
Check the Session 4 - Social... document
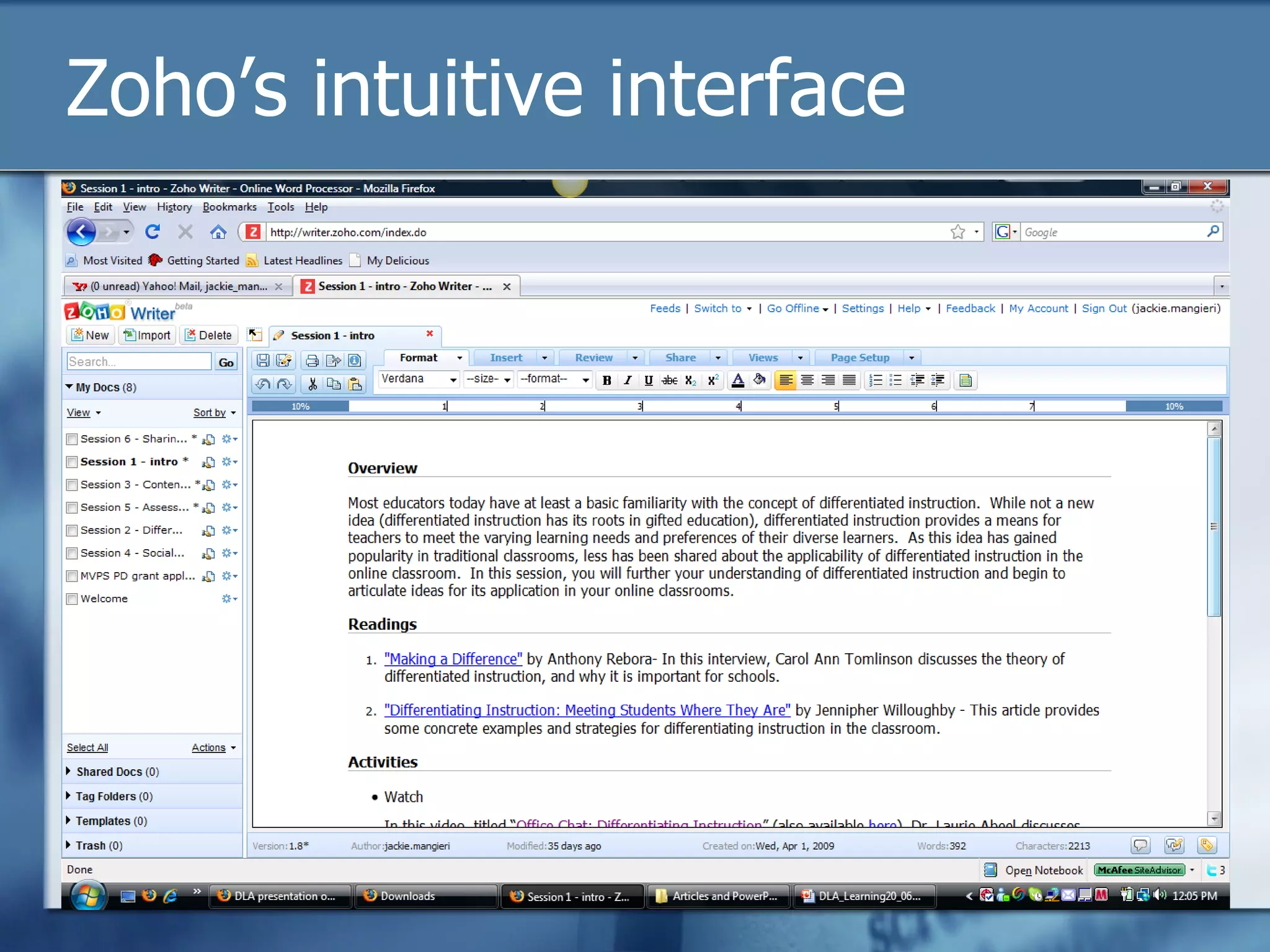(72, 553)
